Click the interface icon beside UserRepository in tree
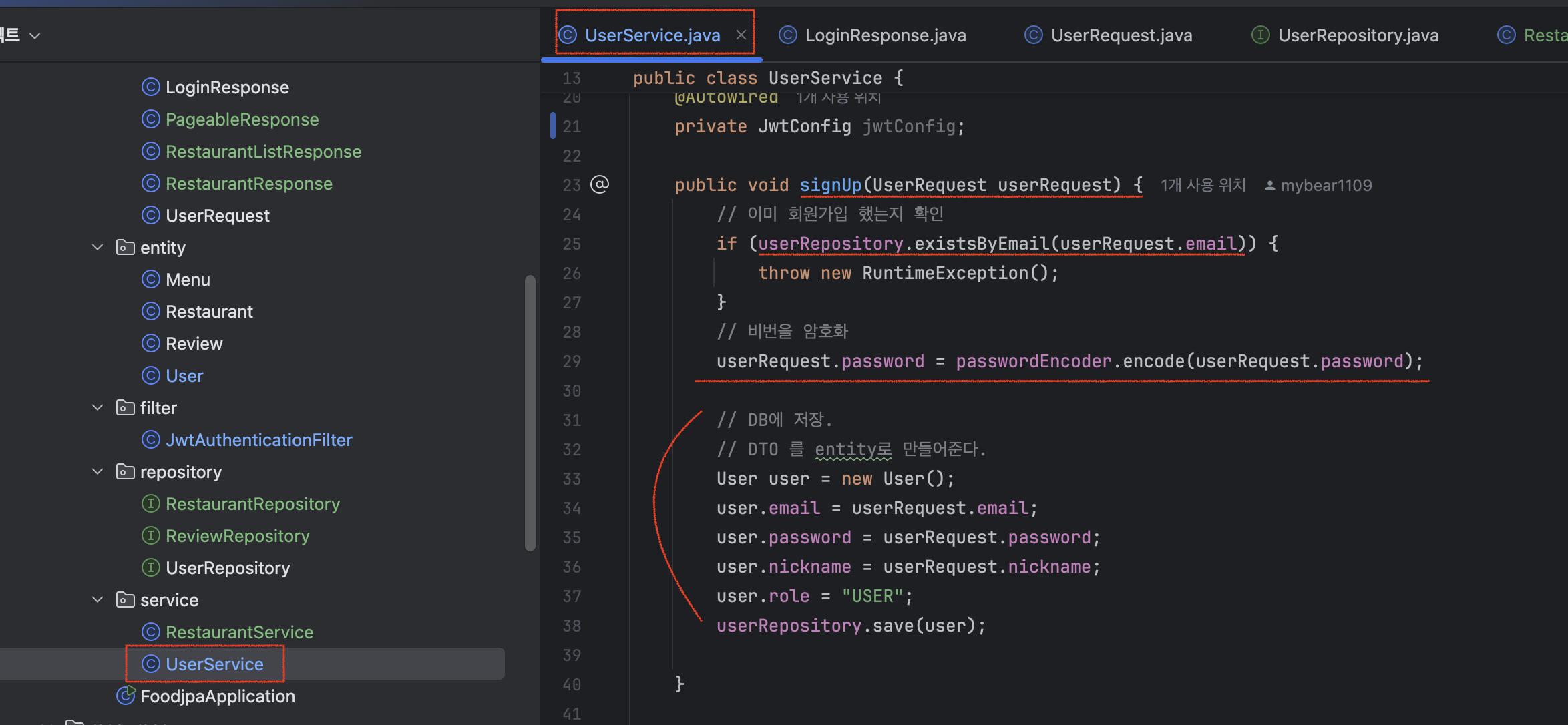The width and height of the screenshot is (1568, 725). point(151,567)
